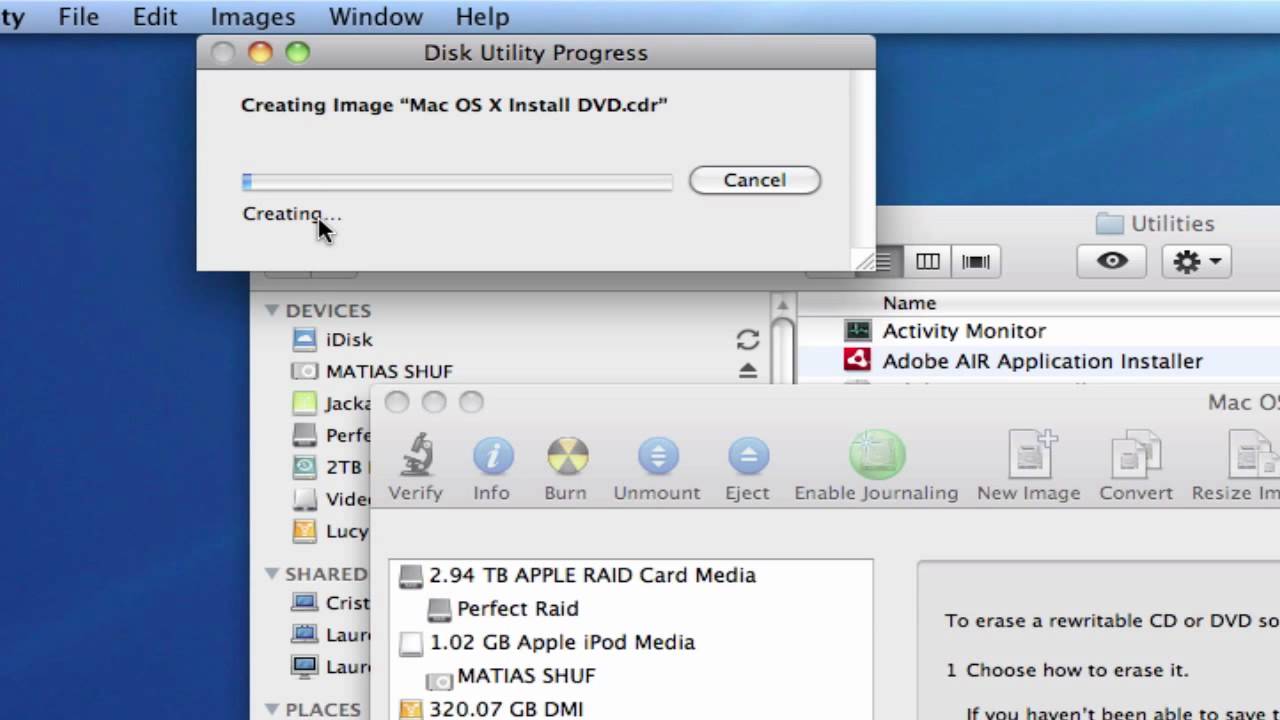Screen dimensions: 1280x720
Task: Collapse the DEVICES section in Finder sidebar
Action: tap(272, 310)
